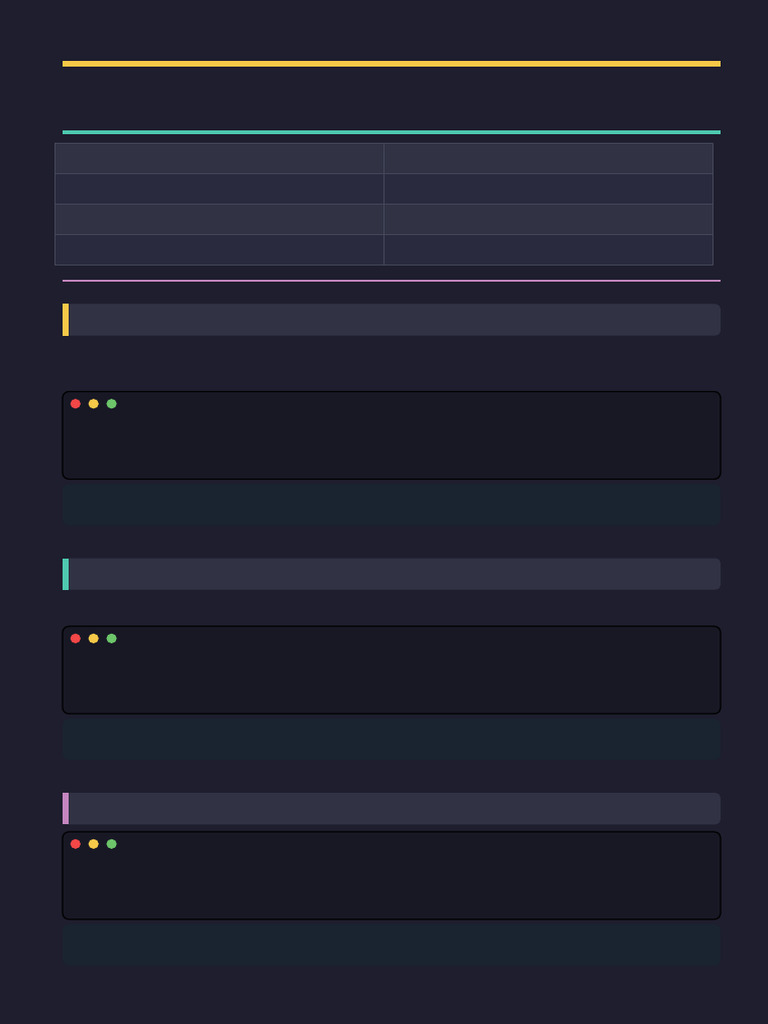Click the left cell of the table header row
Viewport: 768px width, 1024px height.
pyautogui.click(x=219, y=158)
